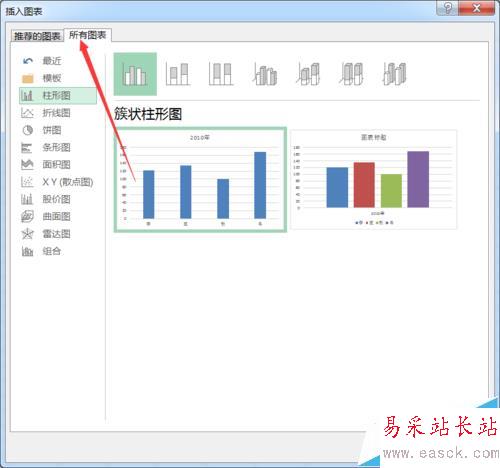This screenshot has width=500, height=468.
Task: Choose the multicolor column preview thumbnail
Action: (x=374, y=179)
